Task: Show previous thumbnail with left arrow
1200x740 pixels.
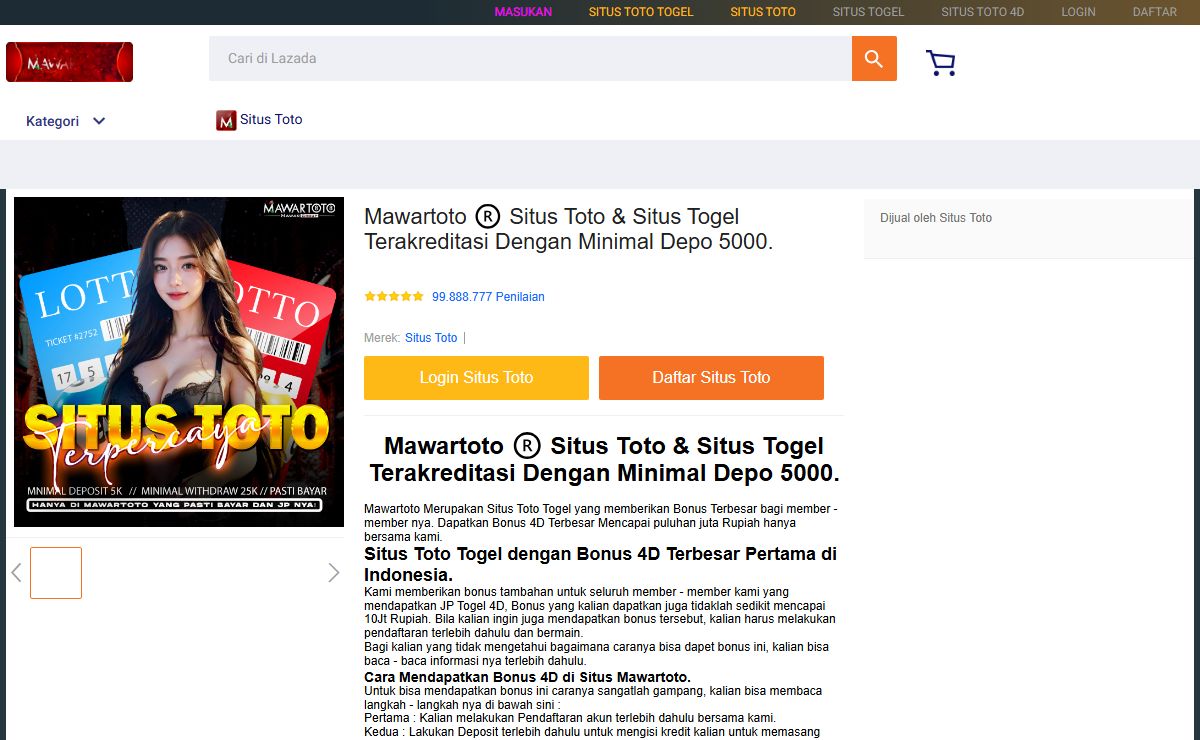Action: click(x=16, y=573)
